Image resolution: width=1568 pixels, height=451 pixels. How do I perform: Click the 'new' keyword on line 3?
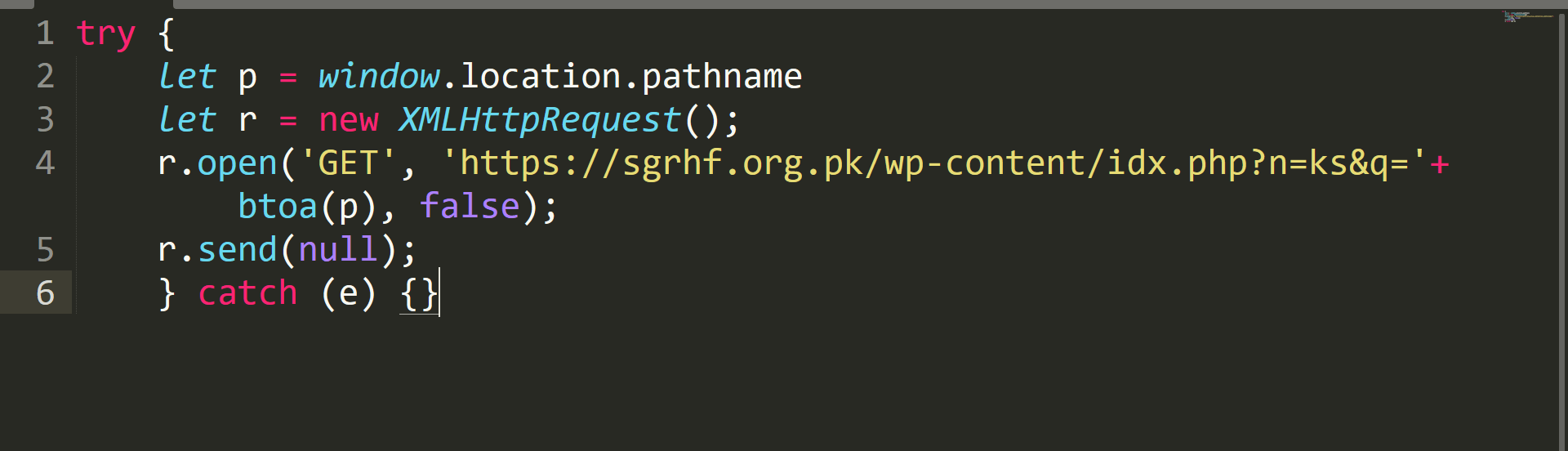[349, 121]
